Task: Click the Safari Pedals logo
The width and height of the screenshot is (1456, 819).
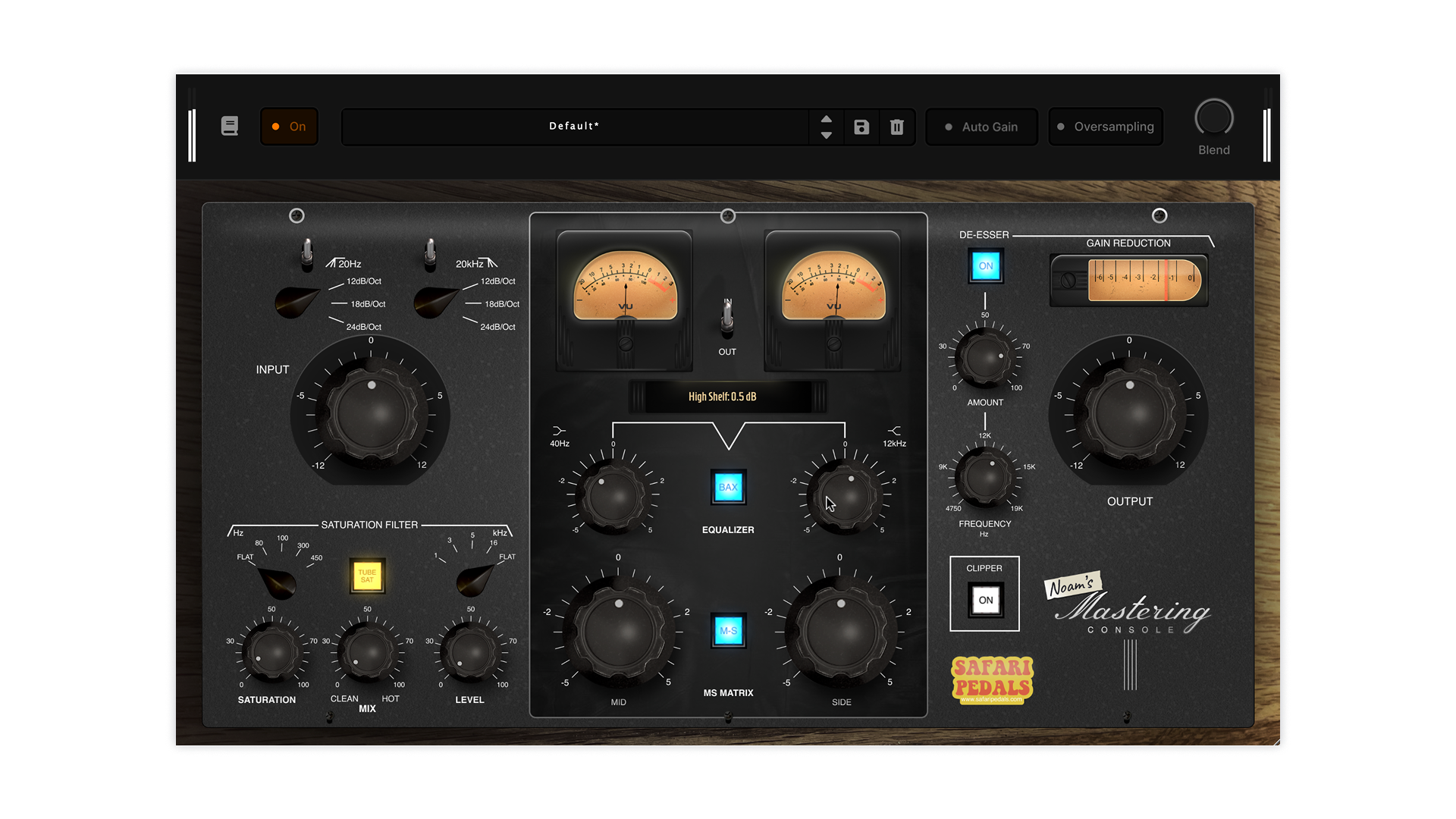Action: tap(992, 679)
